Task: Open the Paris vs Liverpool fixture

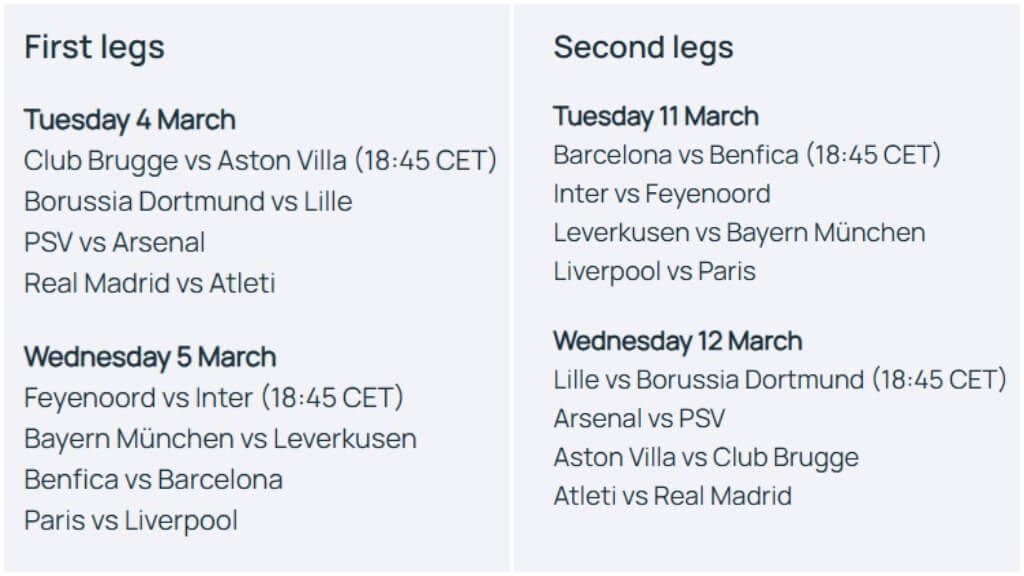Action: click(131, 521)
